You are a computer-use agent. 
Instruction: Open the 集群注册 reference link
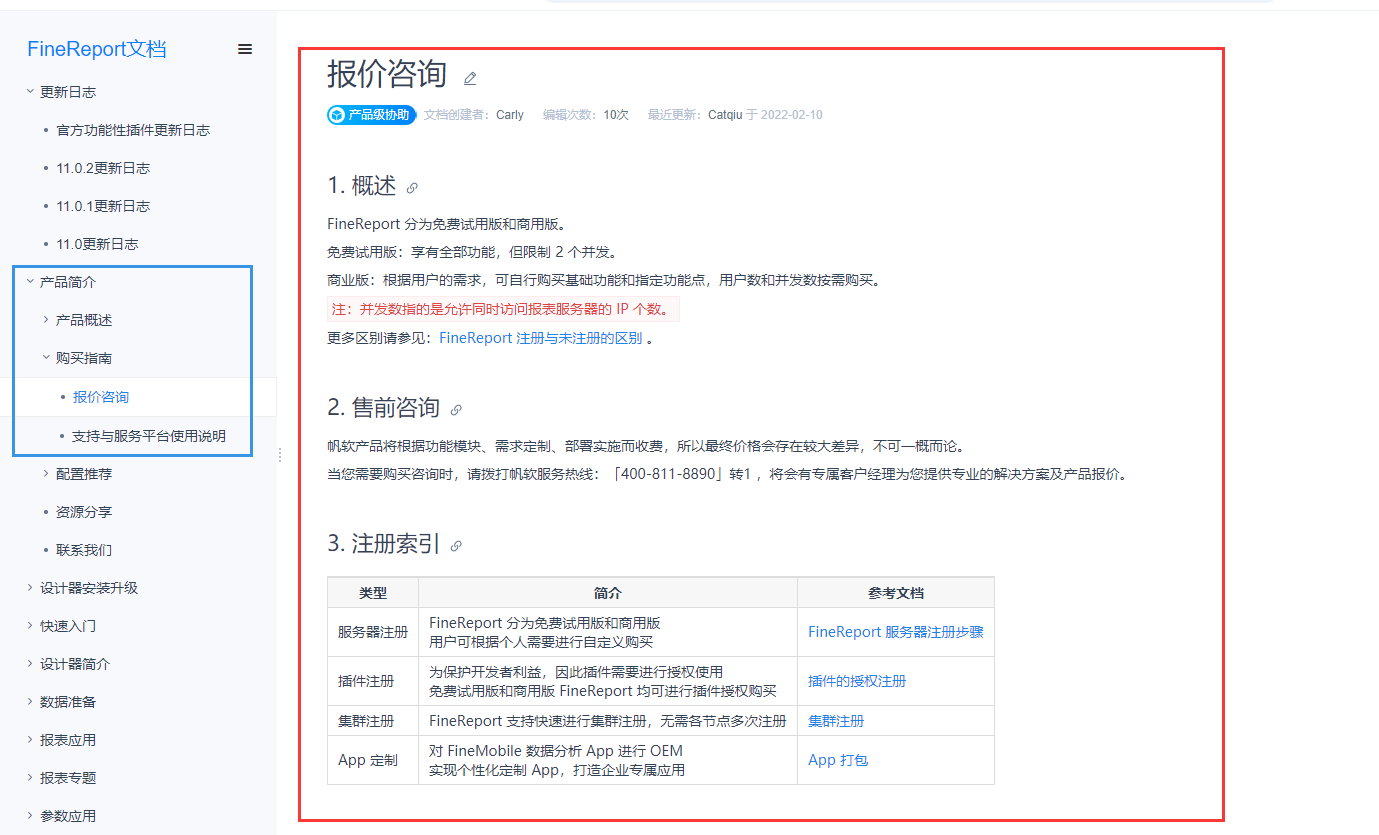tap(836, 721)
